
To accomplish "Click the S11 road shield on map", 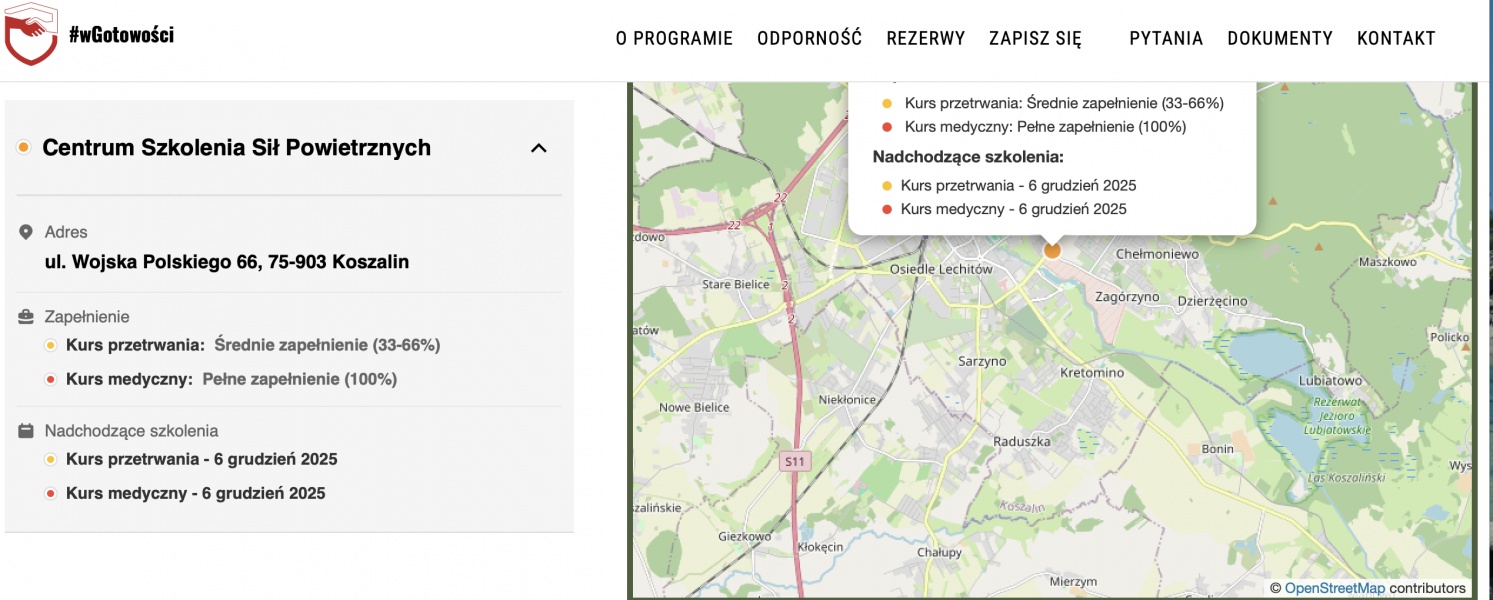I will click(x=793, y=461).
